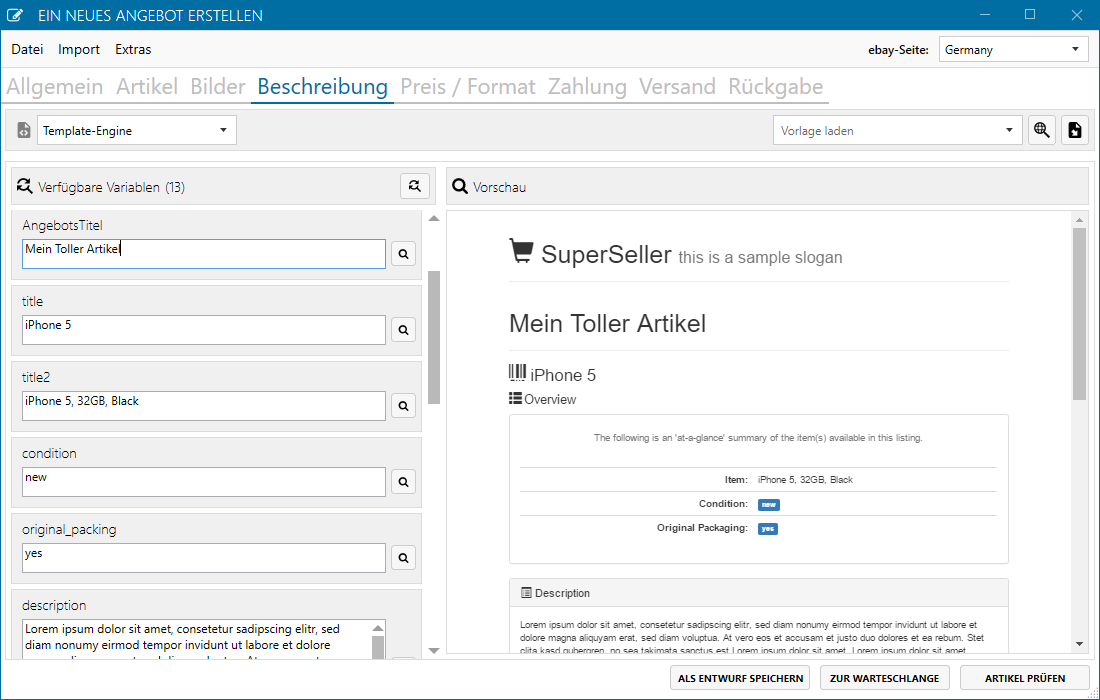The image size is (1100, 700).
Task: Switch to the Rückgabe tab
Action: 775,86
